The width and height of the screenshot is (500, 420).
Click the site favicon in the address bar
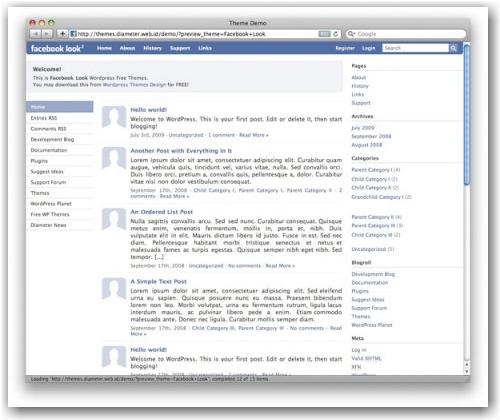[x=73, y=34]
